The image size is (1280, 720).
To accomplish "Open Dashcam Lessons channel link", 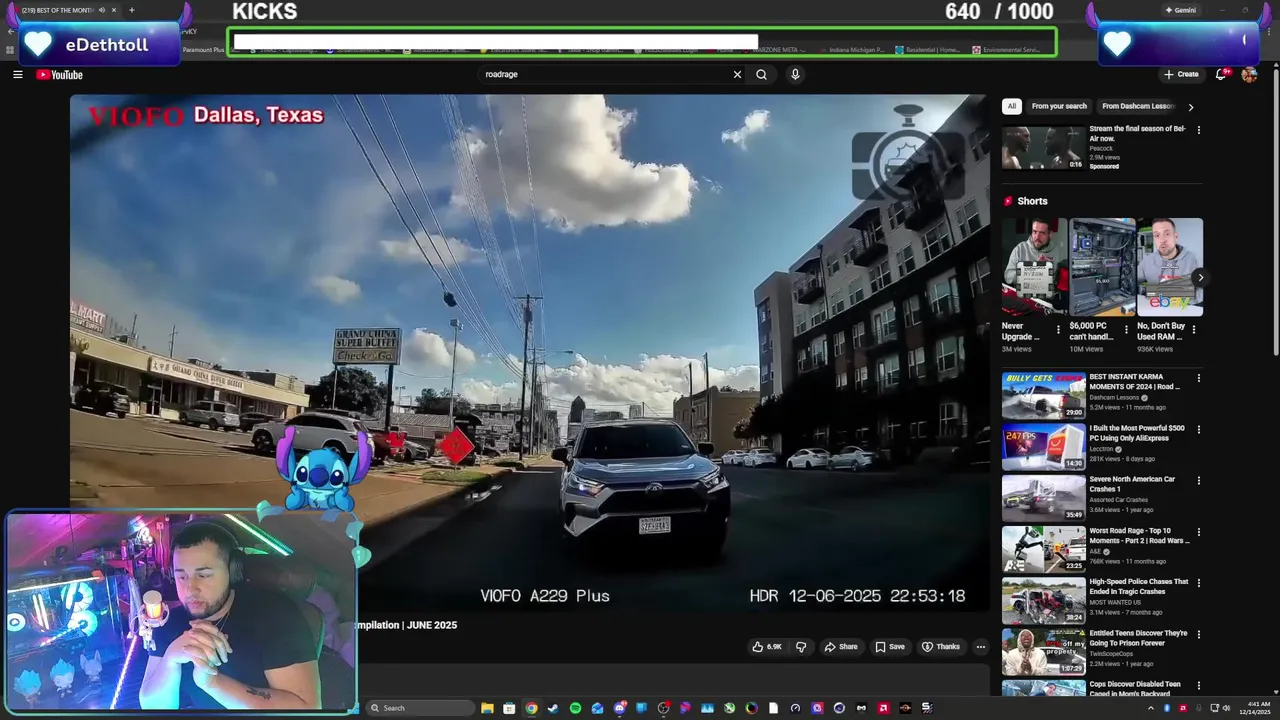I will point(1116,398).
